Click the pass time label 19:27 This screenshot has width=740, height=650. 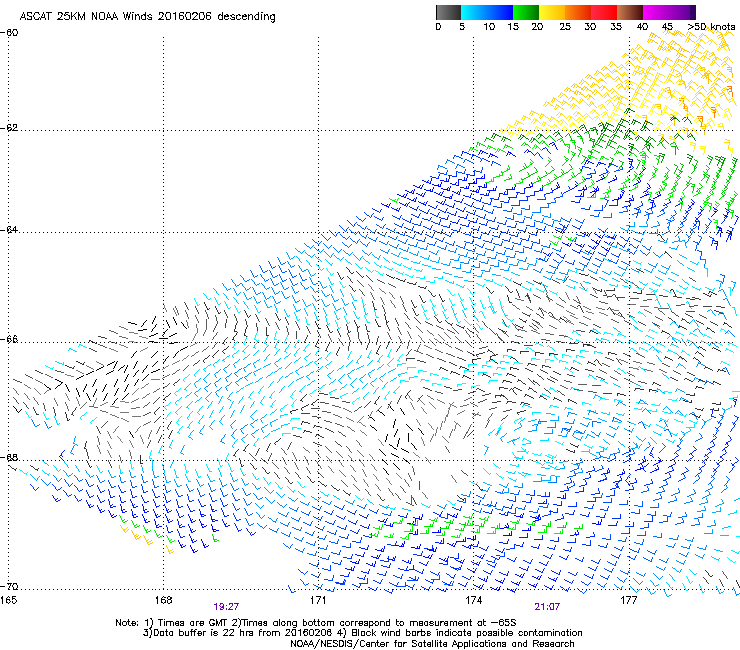click(226, 607)
